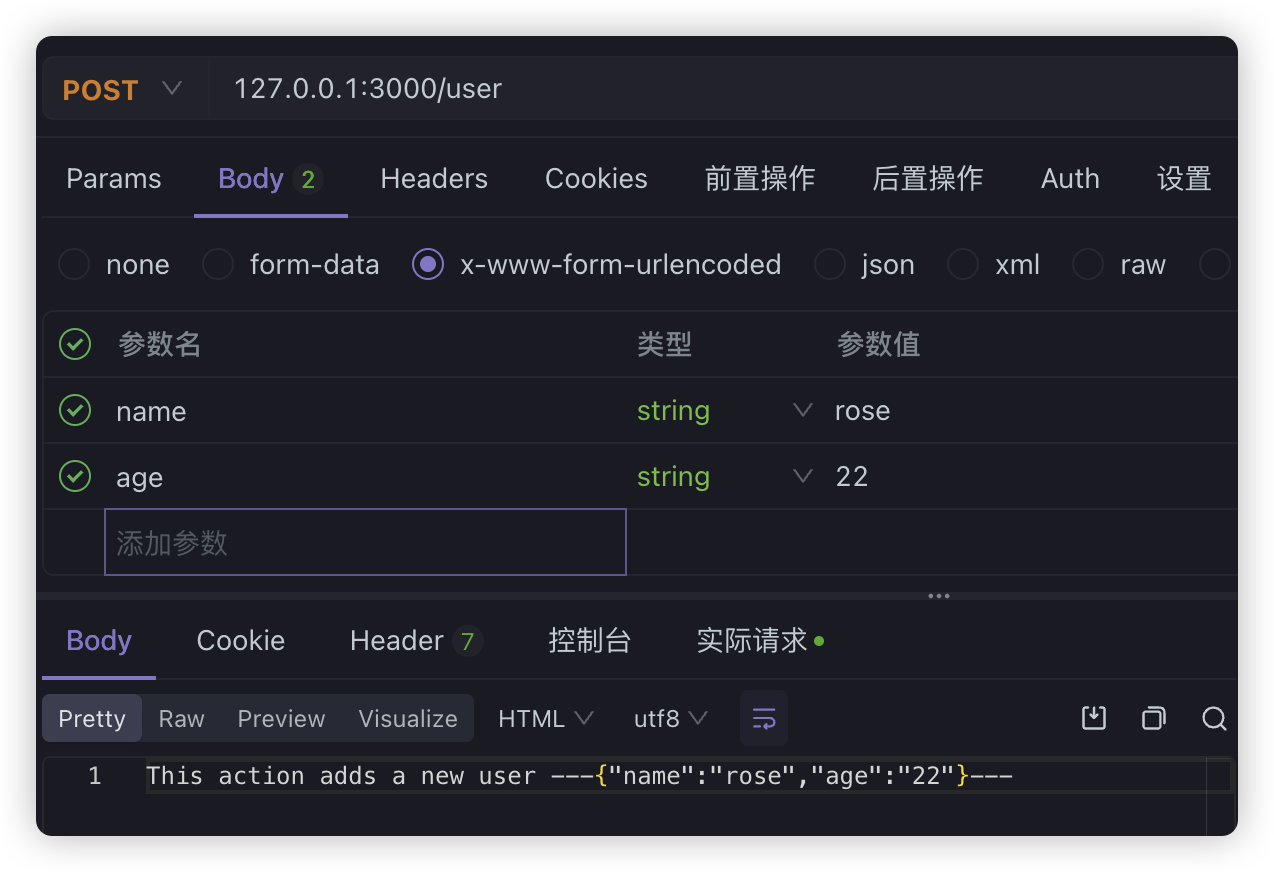This screenshot has width=1274, height=872.
Task: Open response search with magnifier icon
Action: 1214,718
